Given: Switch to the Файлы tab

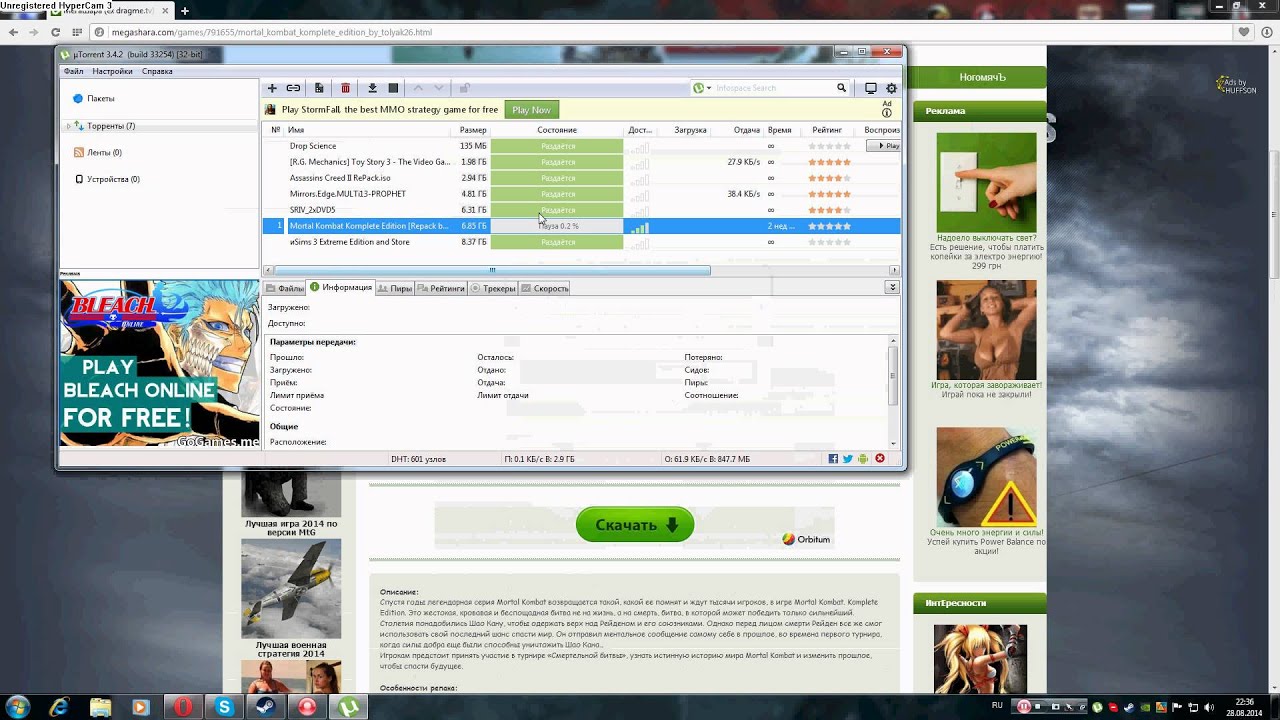Looking at the screenshot, I should [x=284, y=288].
